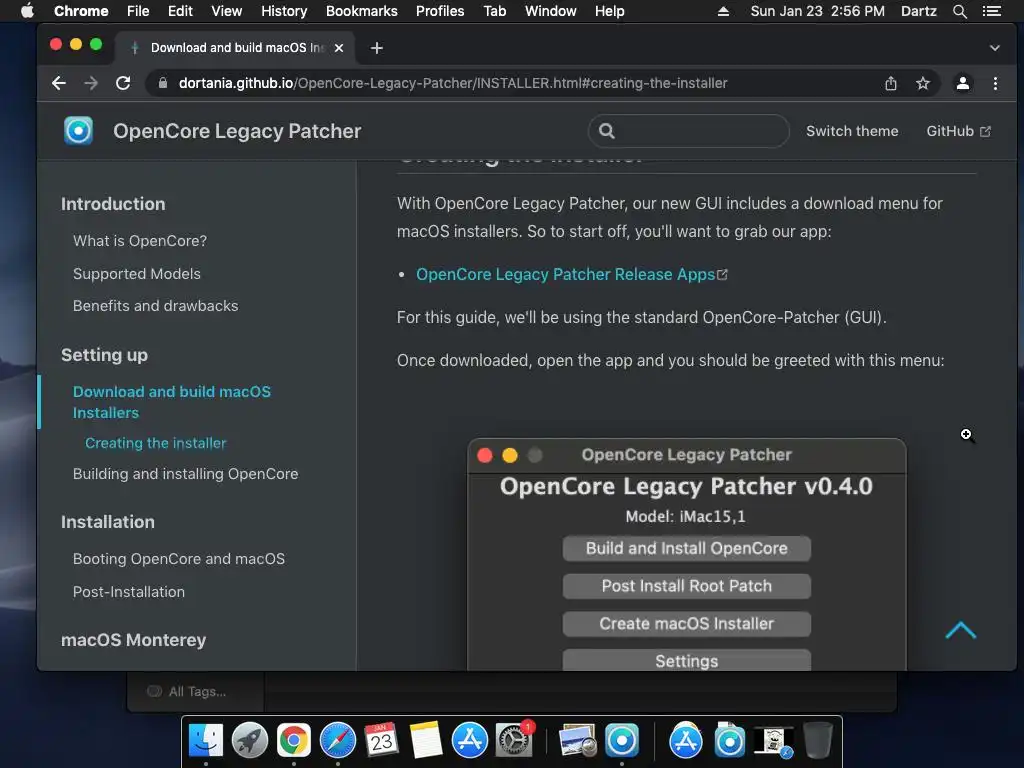Open Booting OpenCore and macOS page
Image resolution: width=1024 pixels, height=768 pixels.
point(179,559)
